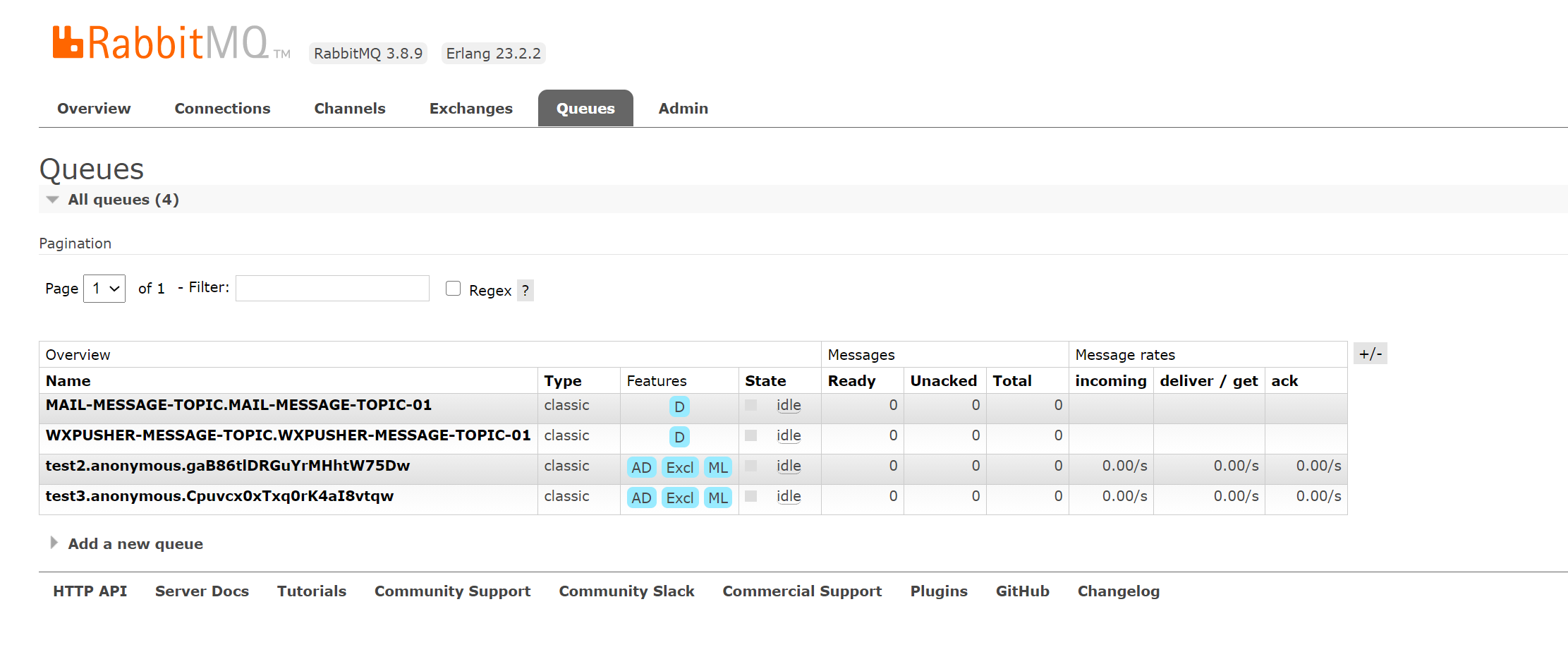Click the Excl badge on test3.anonymous queue
The height and width of the screenshot is (645, 1568).
(x=679, y=498)
